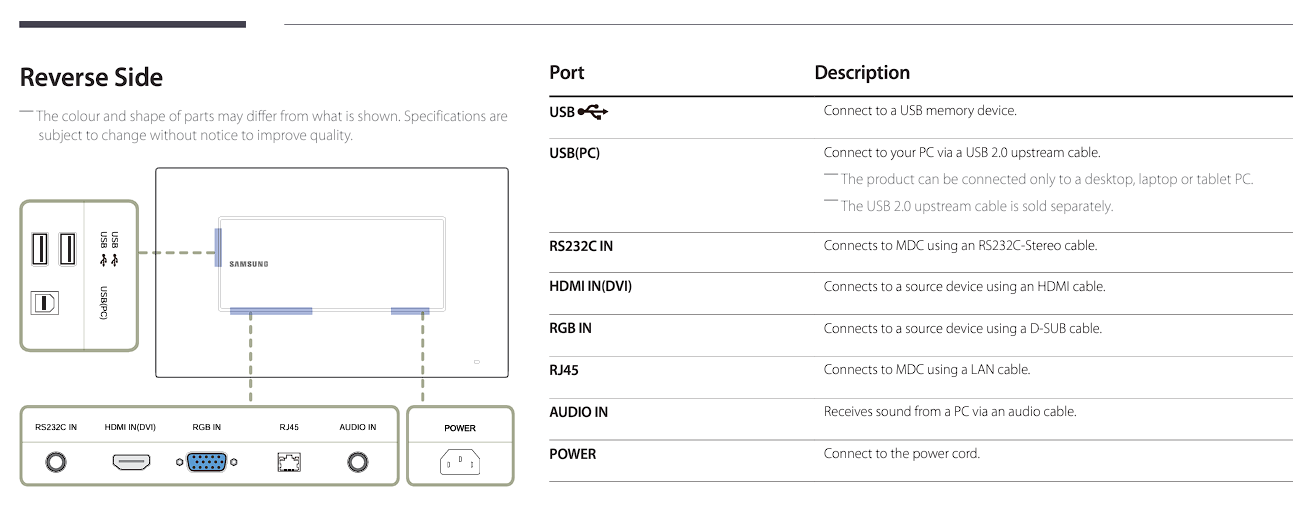The width and height of the screenshot is (1293, 528).
Task: Click the Reverse Side heading
Action: click(91, 77)
